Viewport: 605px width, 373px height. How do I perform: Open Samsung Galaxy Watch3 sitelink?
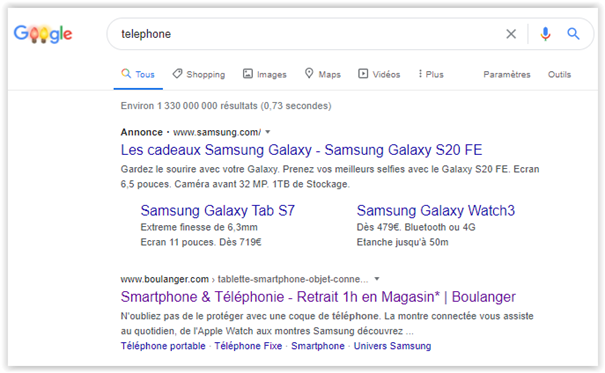pos(436,211)
